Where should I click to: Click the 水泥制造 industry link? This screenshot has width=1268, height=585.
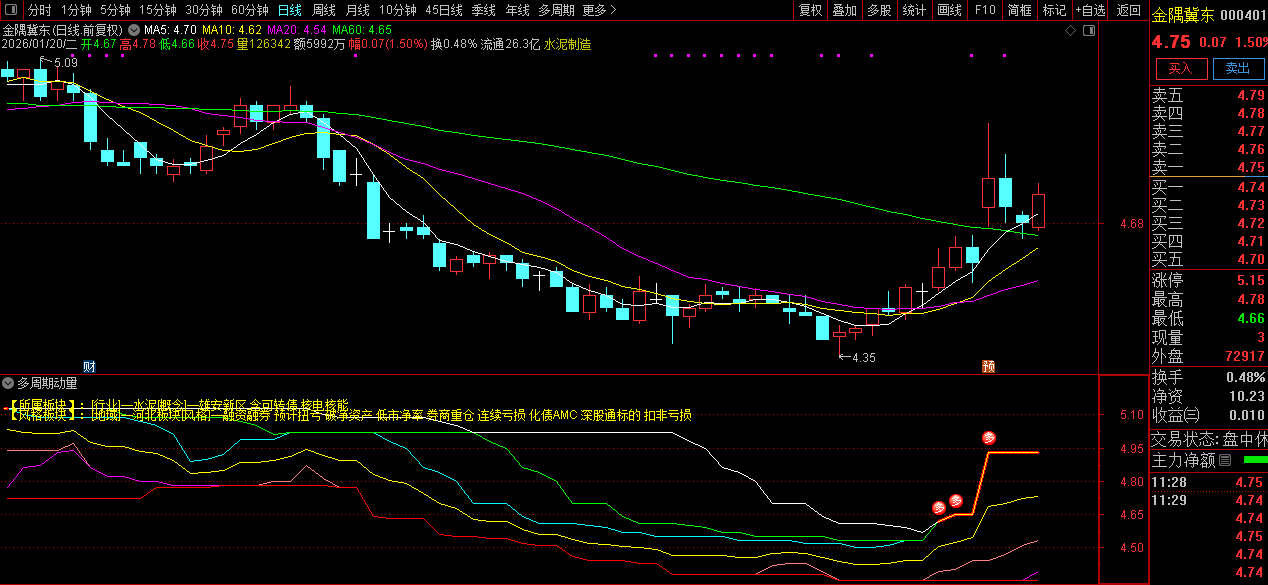(x=567, y=45)
